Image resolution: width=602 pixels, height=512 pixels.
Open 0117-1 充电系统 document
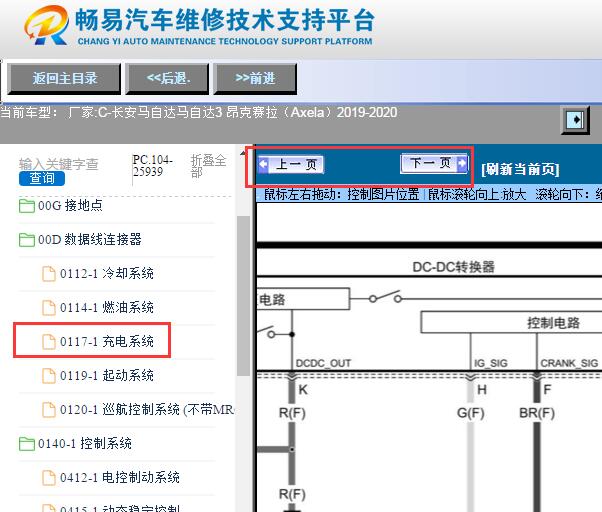pos(107,341)
